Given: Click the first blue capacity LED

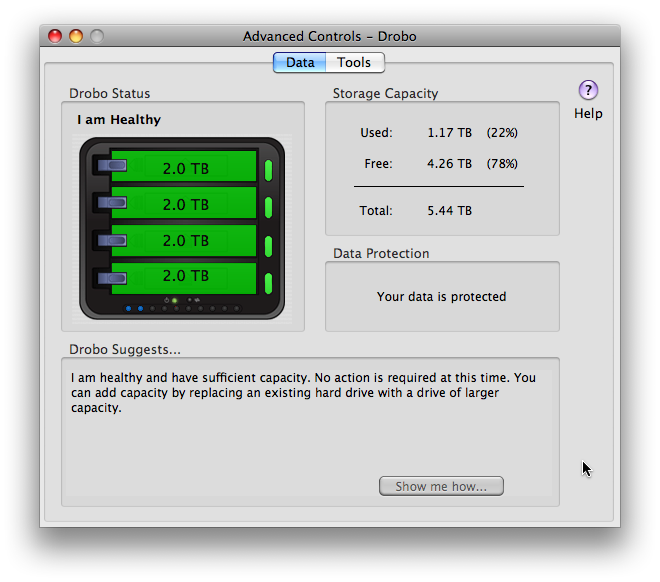Looking at the screenshot, I should coord(129,309).
